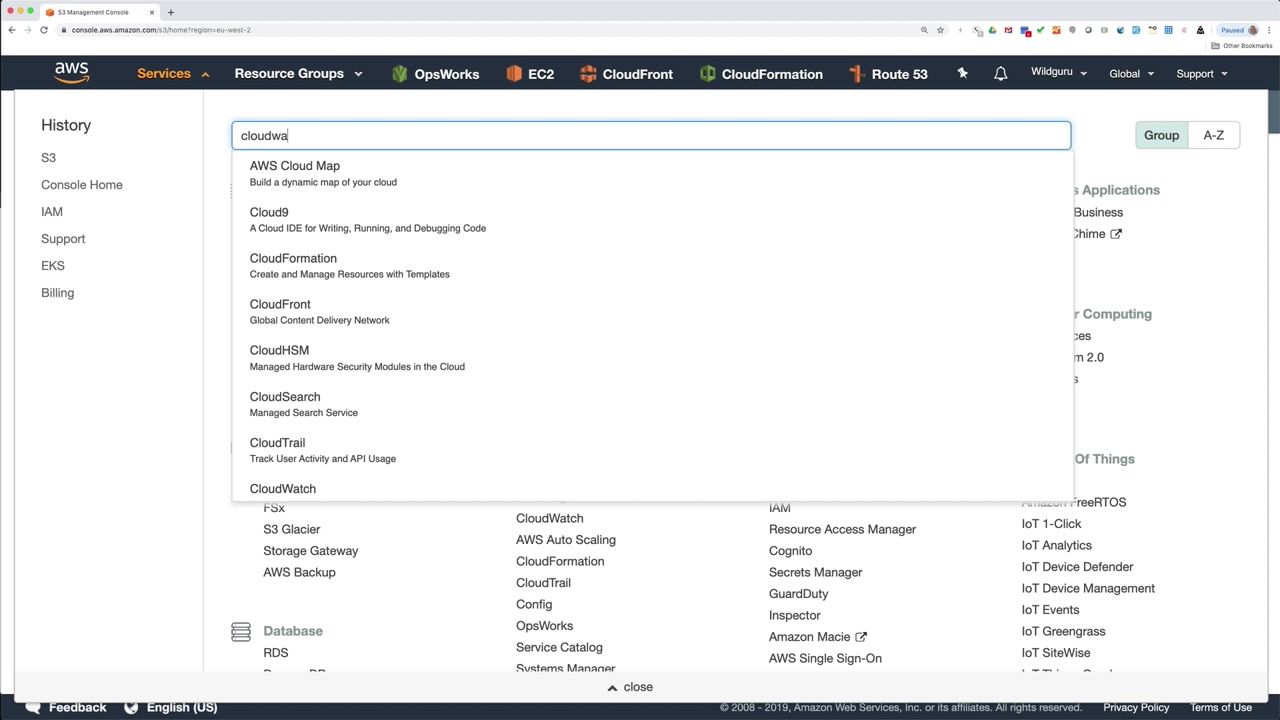Open Secrets Manager service
Screen dimensions: 1280x720
(816, 572)
